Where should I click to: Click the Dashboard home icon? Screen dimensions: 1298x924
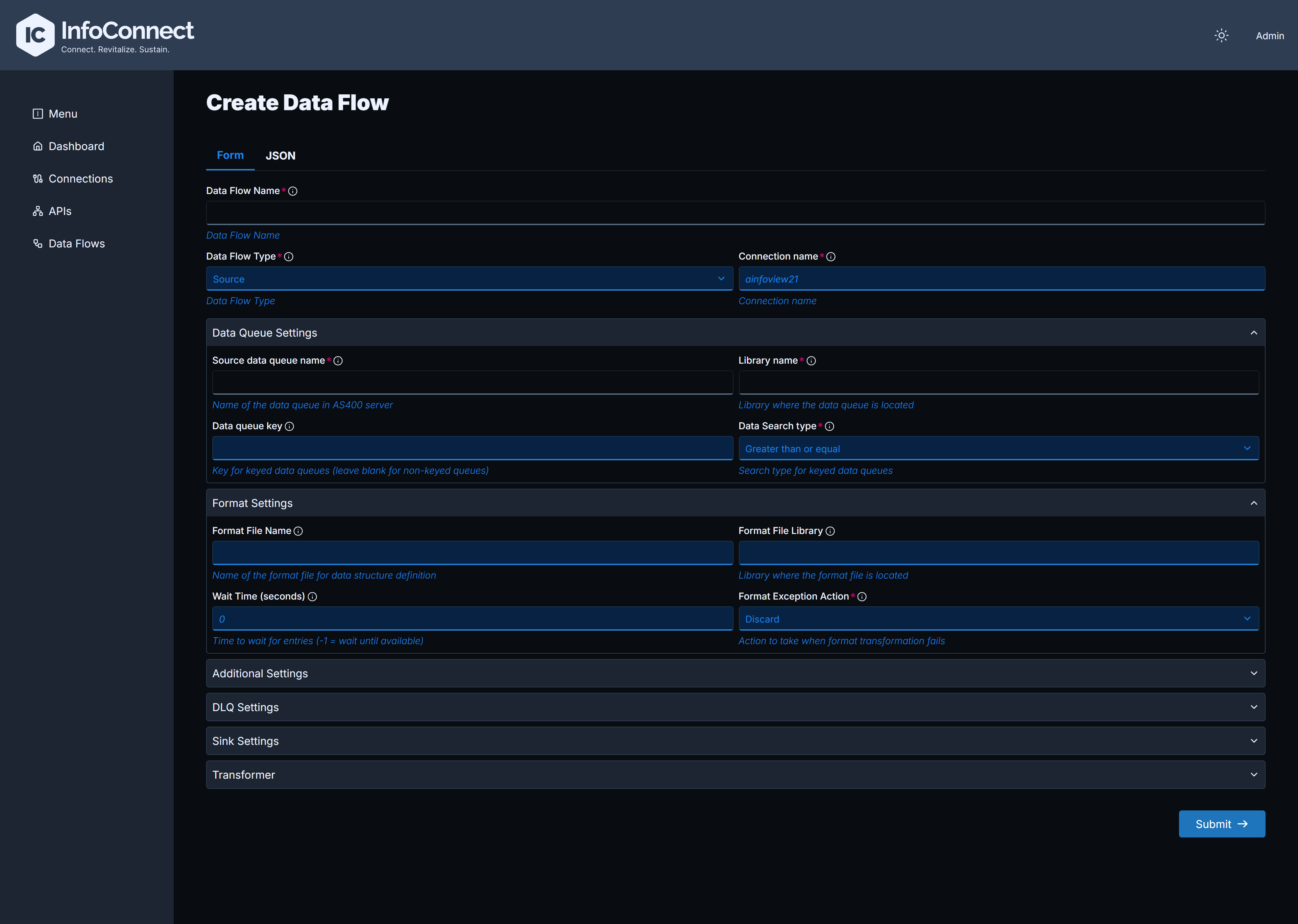38,146
